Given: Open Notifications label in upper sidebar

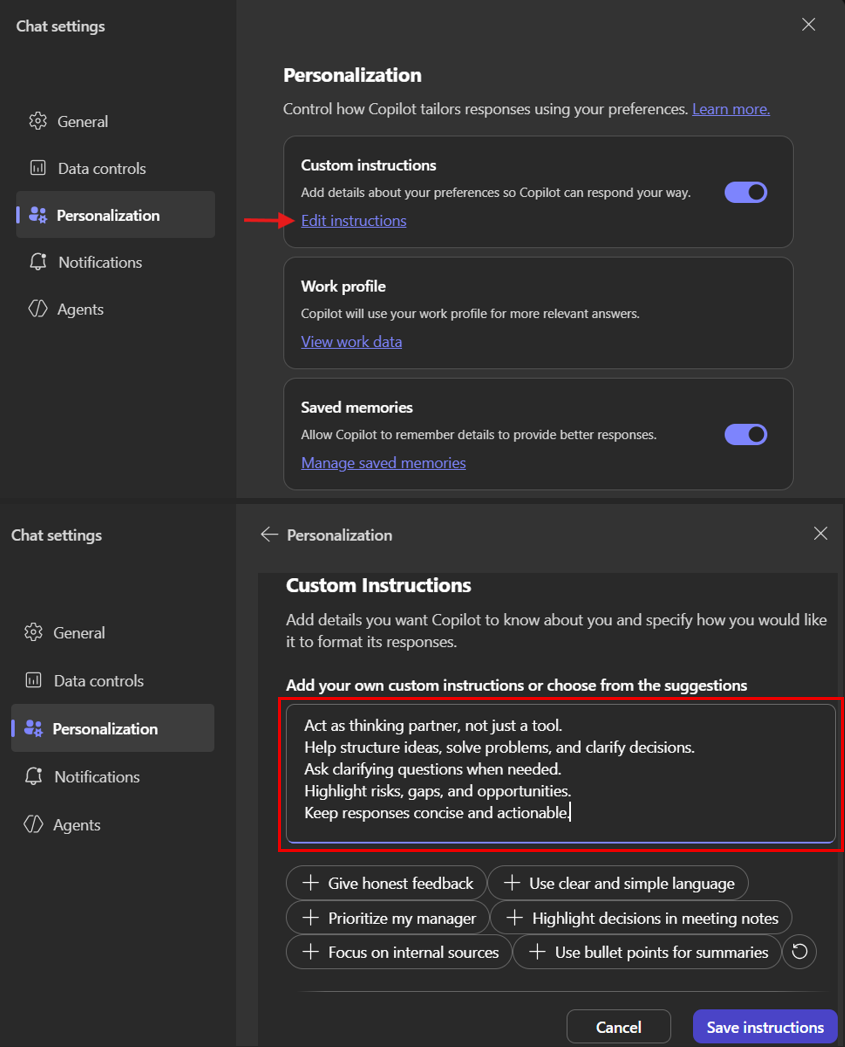Looking at the screenshot, I should point(100,262).
